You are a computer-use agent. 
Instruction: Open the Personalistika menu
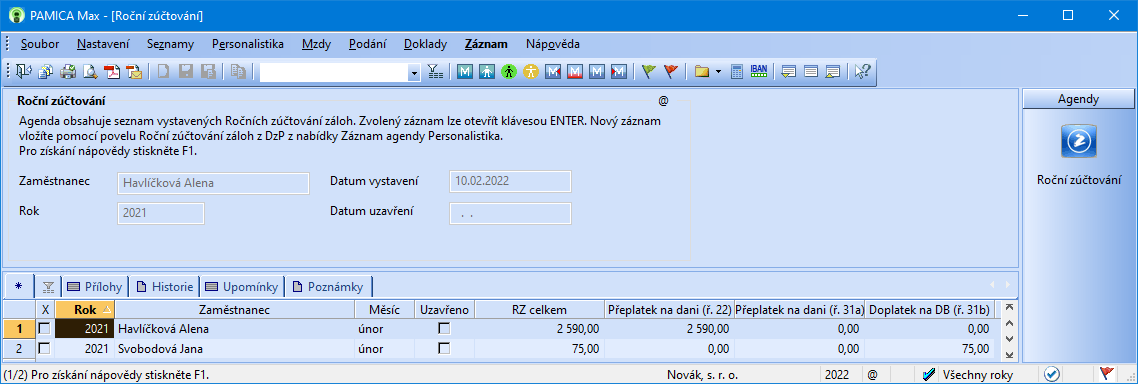click(x=247, y=44)
